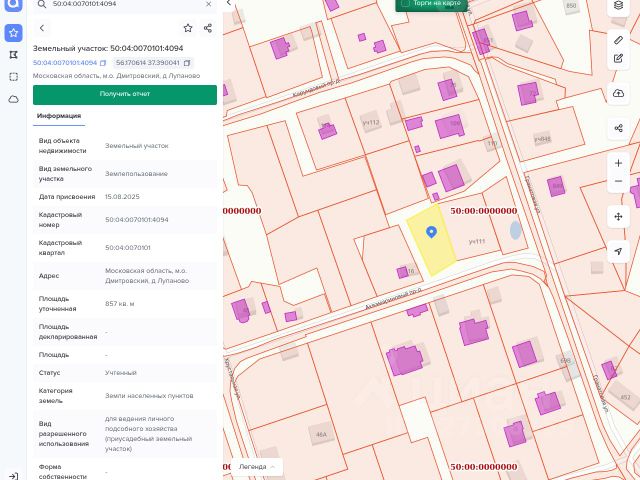The width and height of the screenshot is (640, 480).
Task: Expand the 'Легенда' legend panel
Action: [x=257, y=467]
